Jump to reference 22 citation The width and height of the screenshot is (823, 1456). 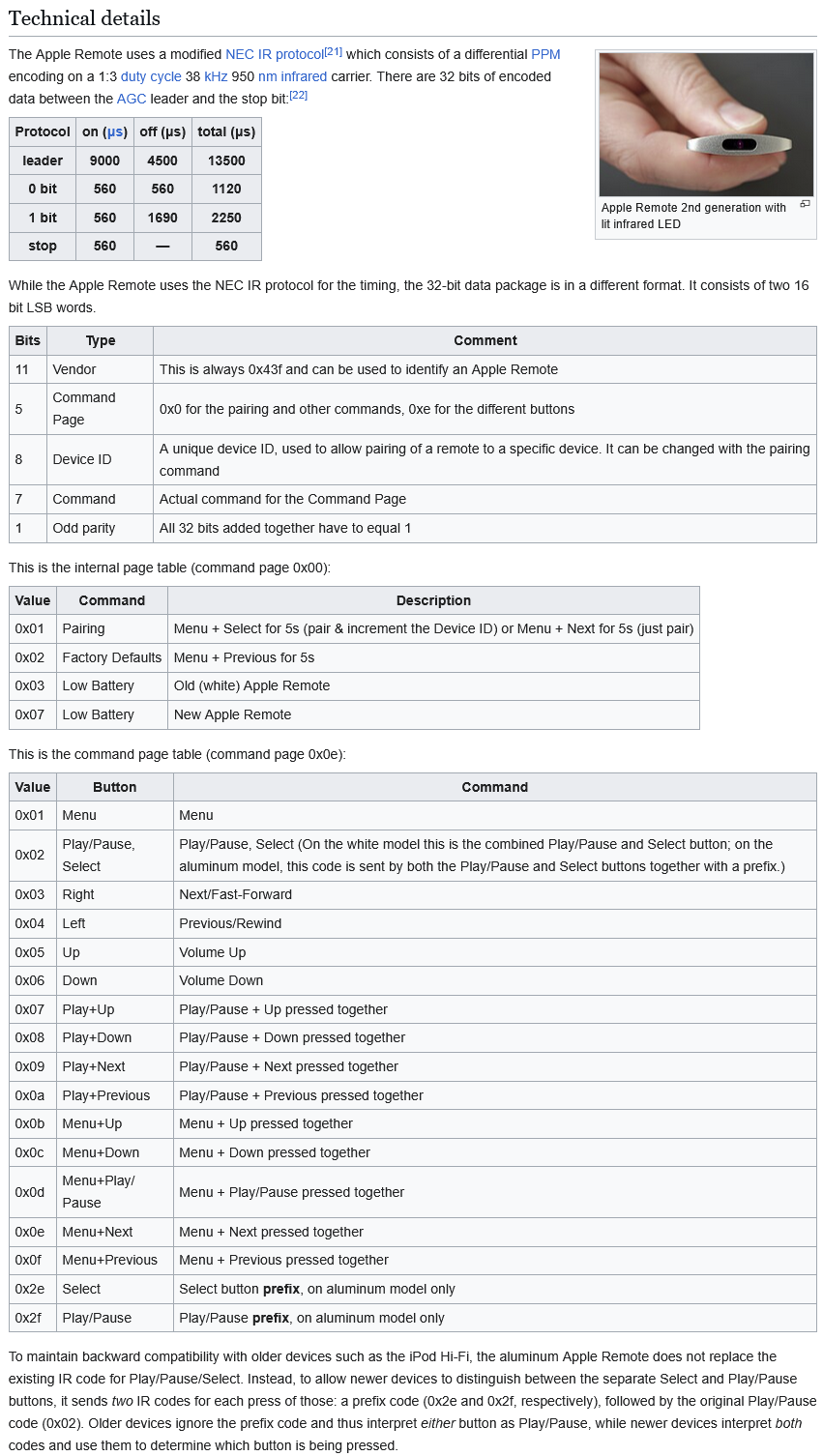point(299,96)
